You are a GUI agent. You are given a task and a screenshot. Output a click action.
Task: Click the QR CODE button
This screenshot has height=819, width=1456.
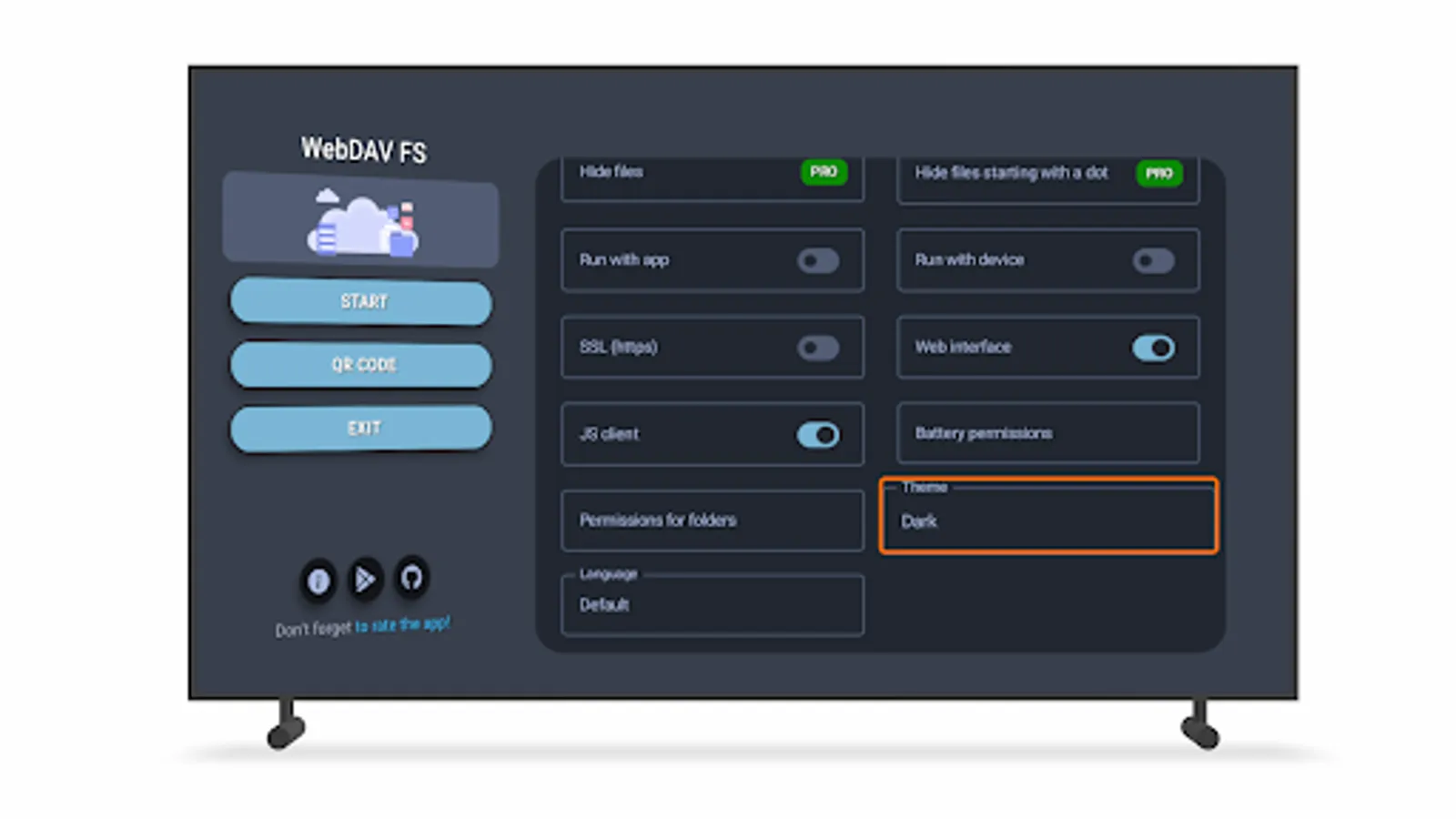point(360,365)
